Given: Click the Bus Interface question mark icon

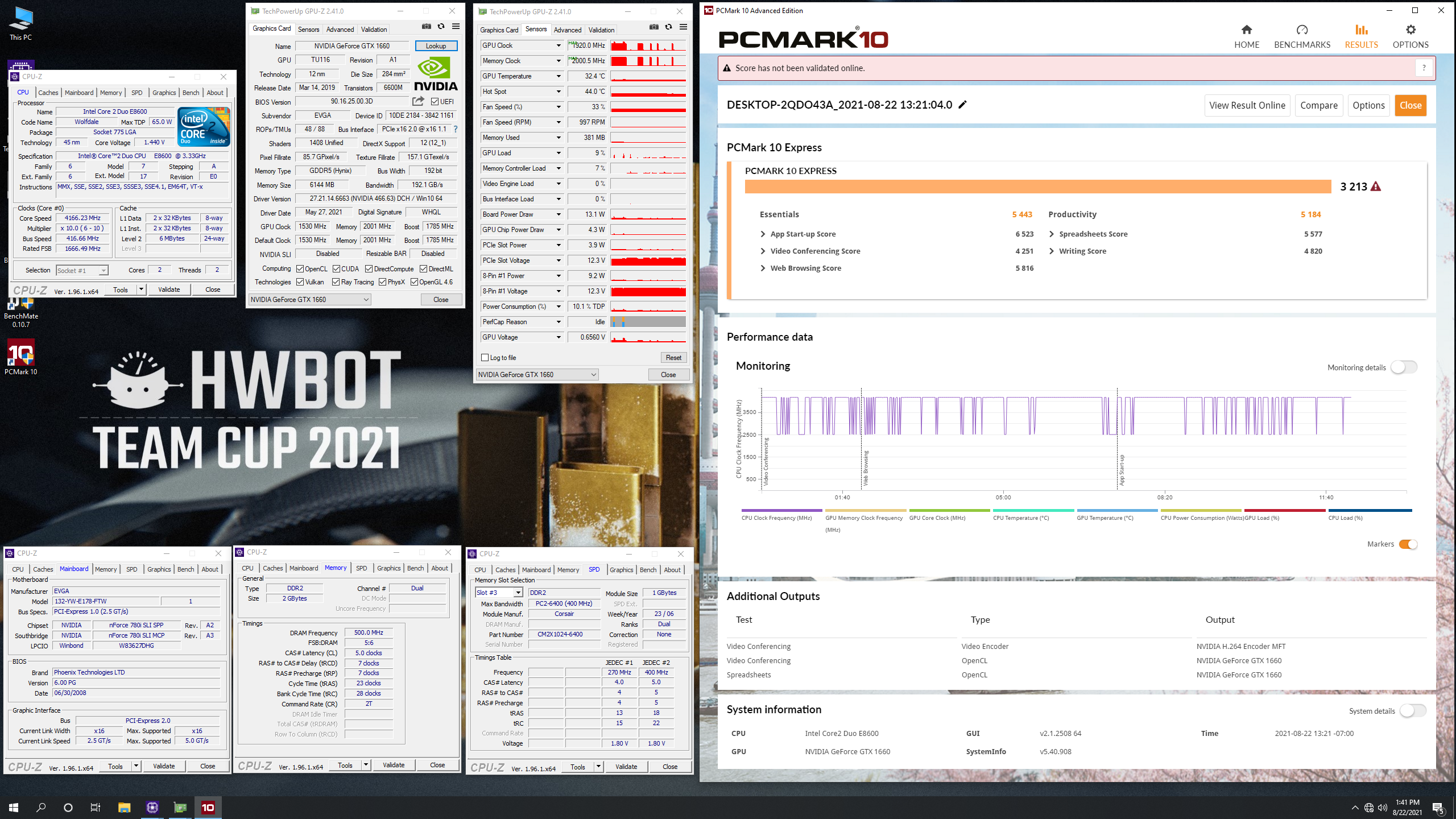Looking at the screenshot, I should [456, 129].
